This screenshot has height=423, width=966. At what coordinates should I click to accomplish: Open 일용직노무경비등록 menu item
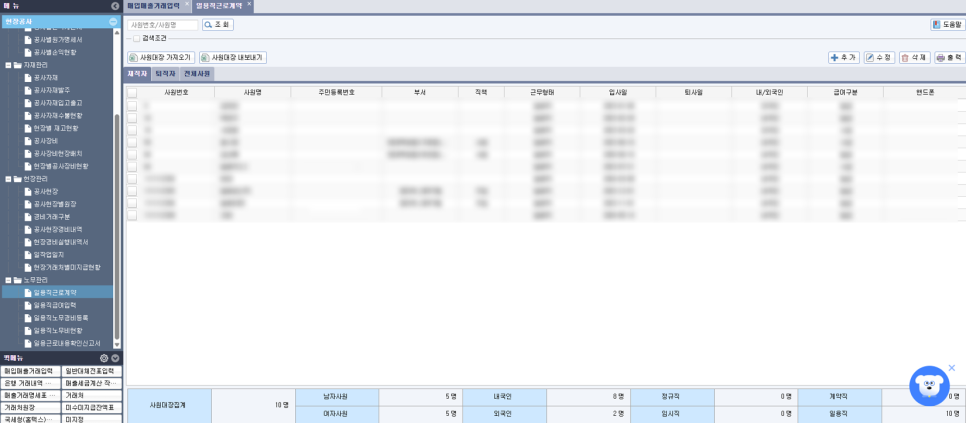click(61, 318)
